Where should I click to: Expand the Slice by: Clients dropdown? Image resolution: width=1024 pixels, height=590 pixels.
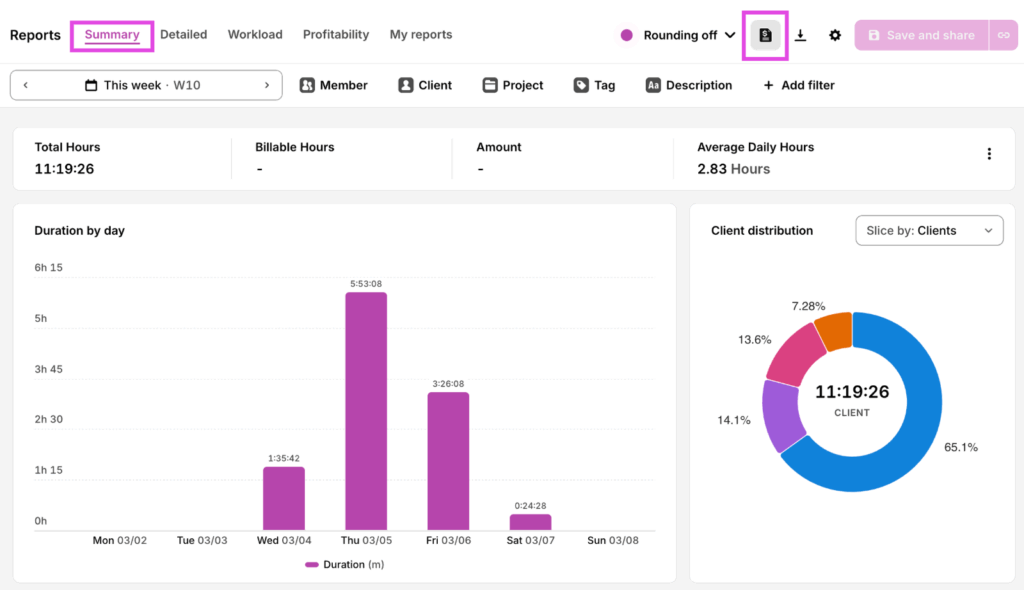(929, 230)
